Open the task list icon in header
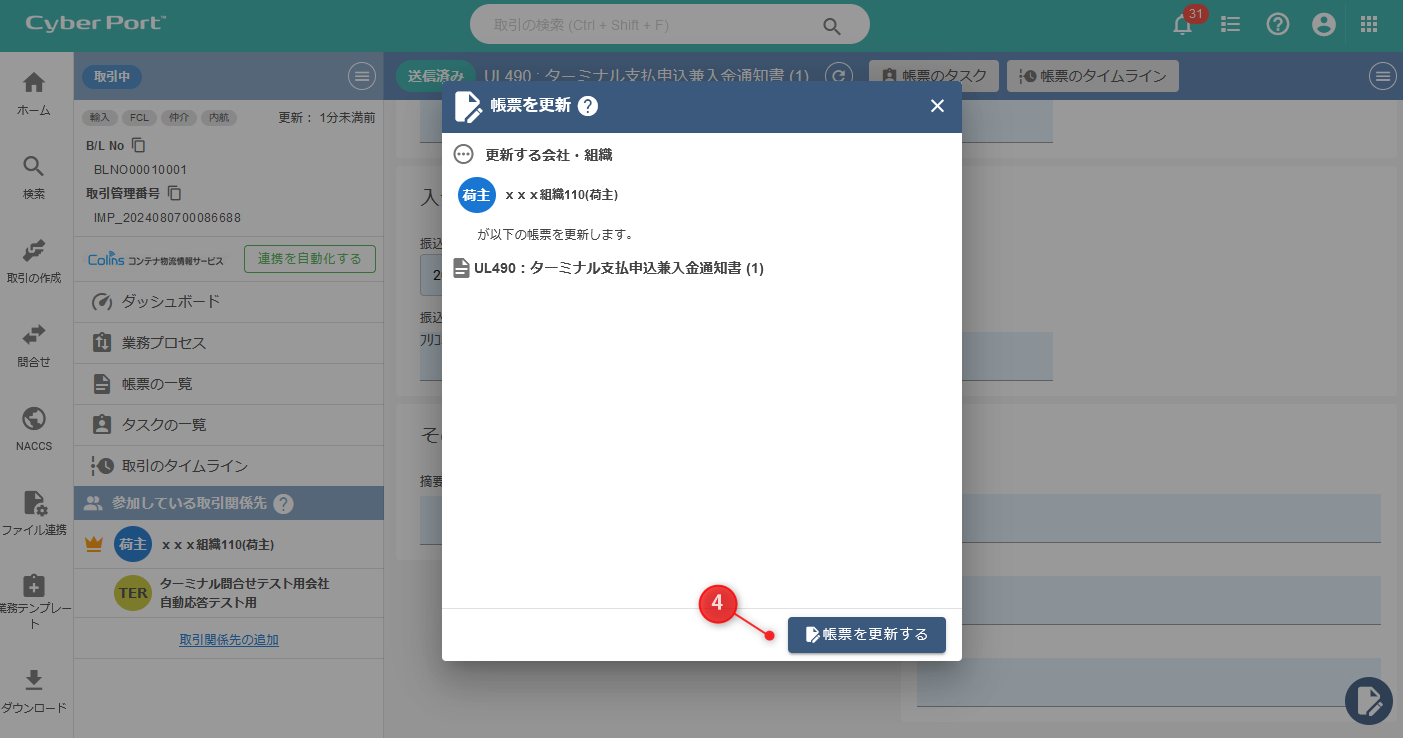 pyautogui.click(x=1231, y=25)
